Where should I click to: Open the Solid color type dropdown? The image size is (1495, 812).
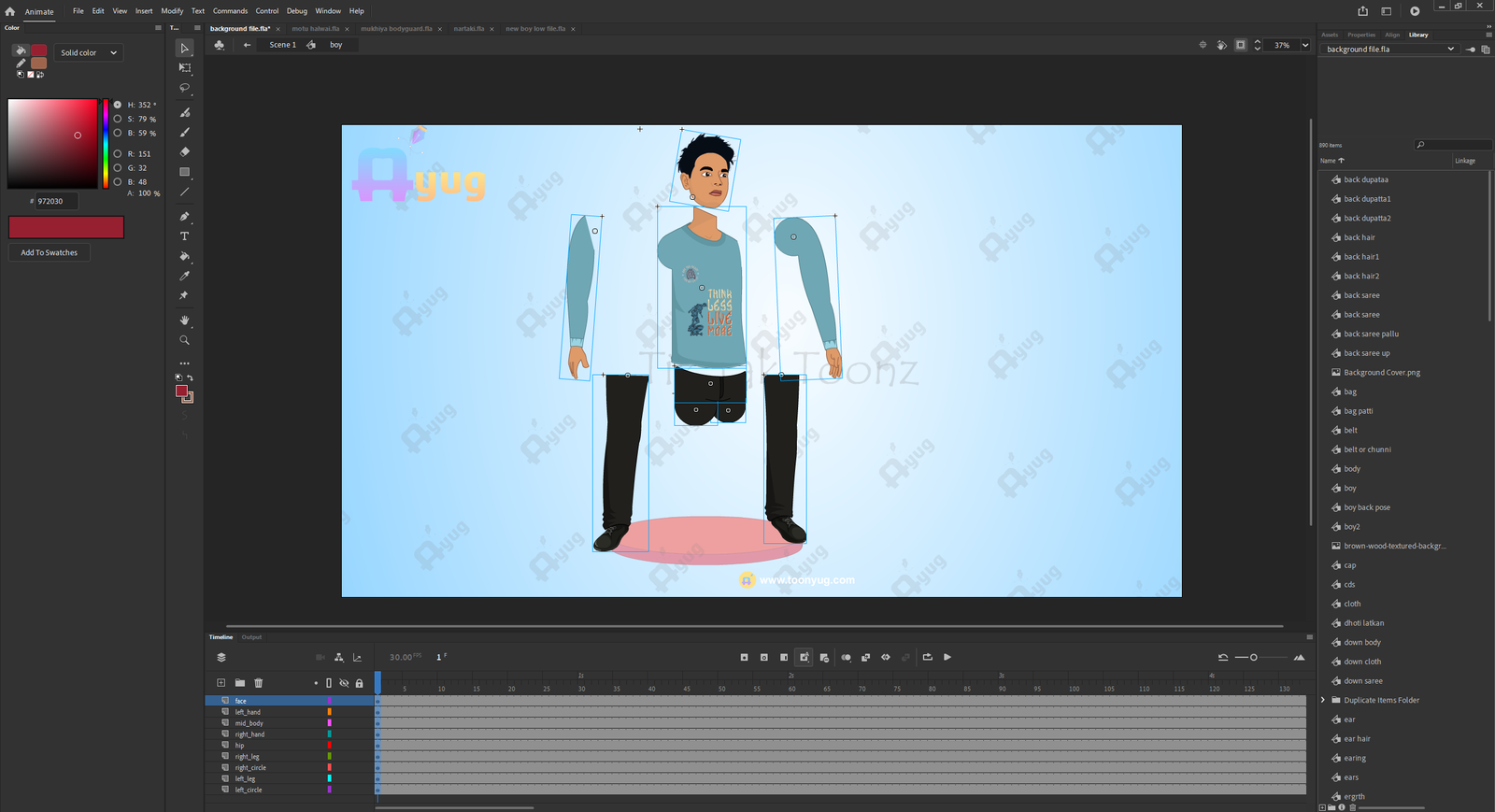click(89, 53)
